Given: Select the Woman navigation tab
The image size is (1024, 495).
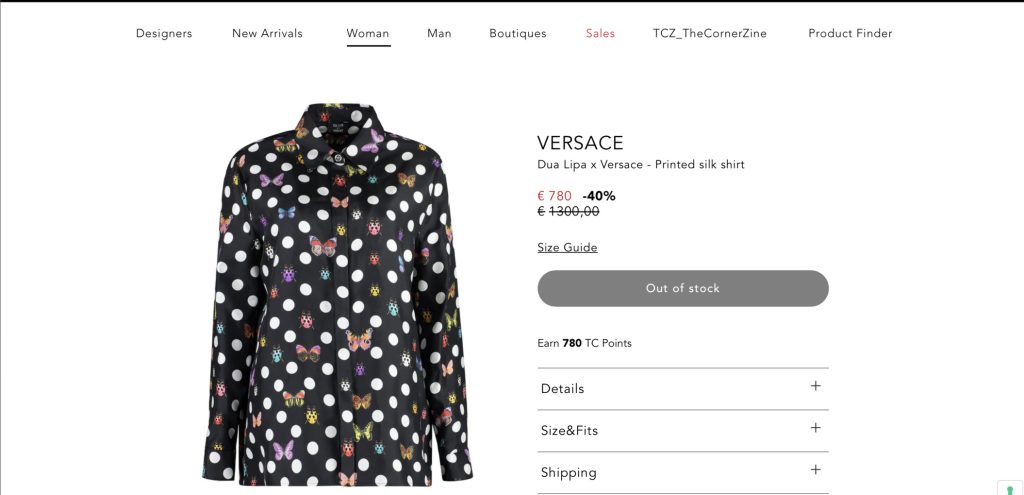Looking at the screenshot, I should [368, 33].
